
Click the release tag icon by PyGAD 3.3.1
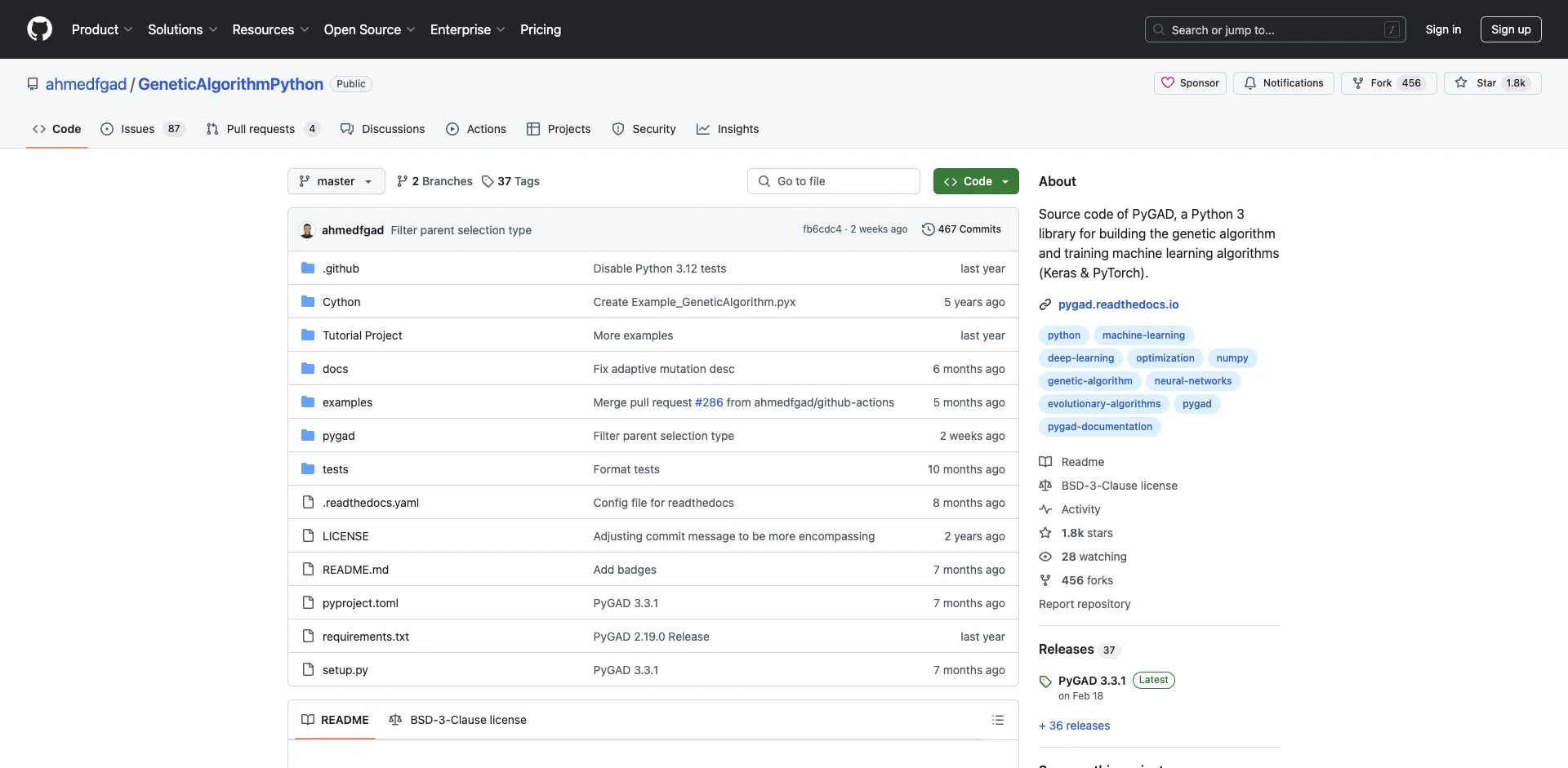(x=1045, y=681)
